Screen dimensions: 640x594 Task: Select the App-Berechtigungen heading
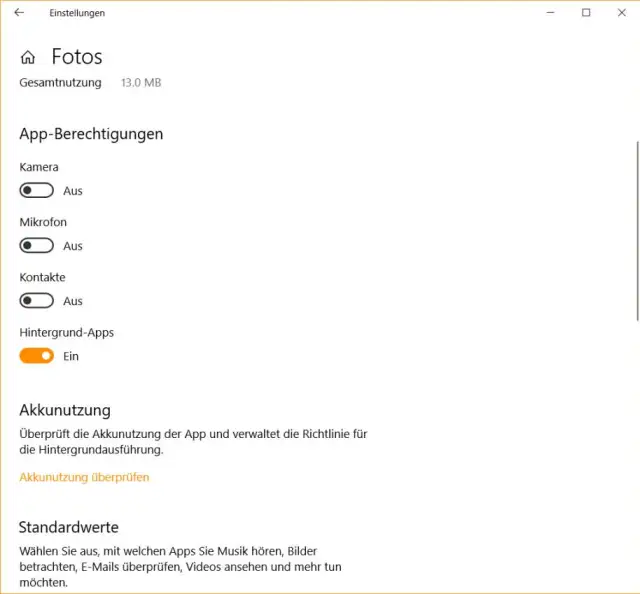click(x=91, y=133)
